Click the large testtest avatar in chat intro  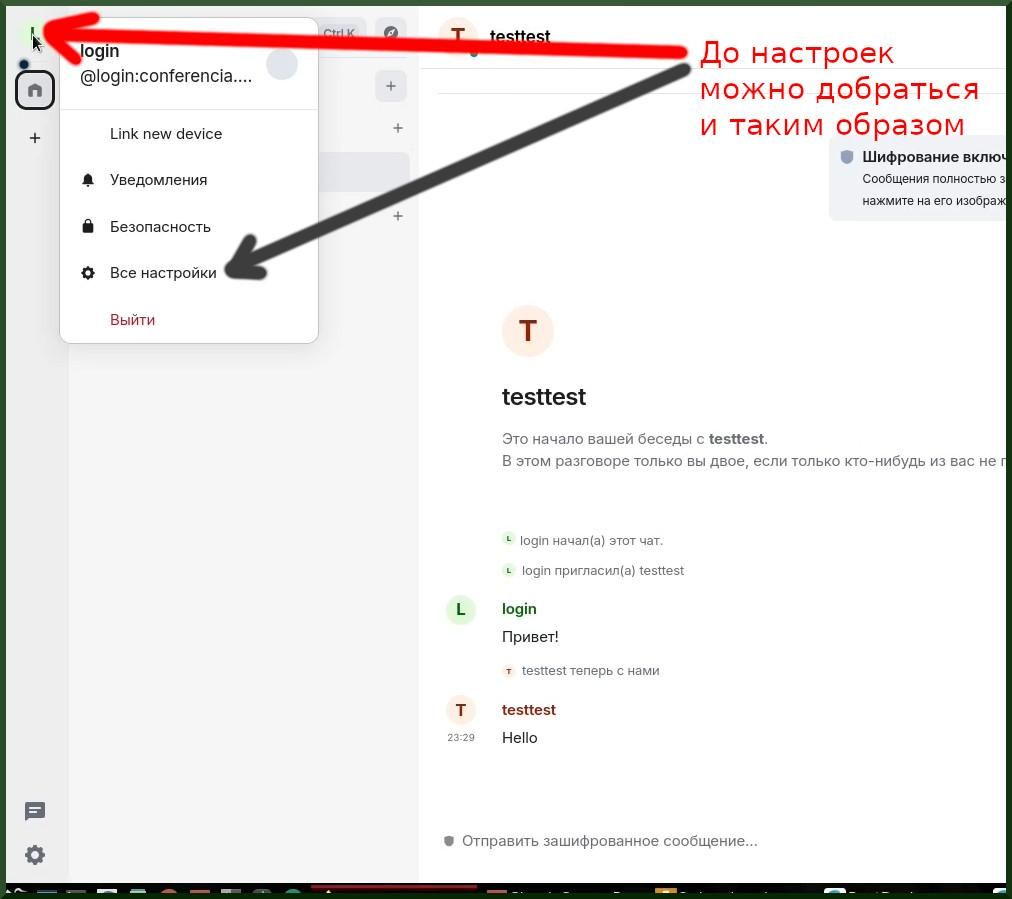(x=528, y=331)
